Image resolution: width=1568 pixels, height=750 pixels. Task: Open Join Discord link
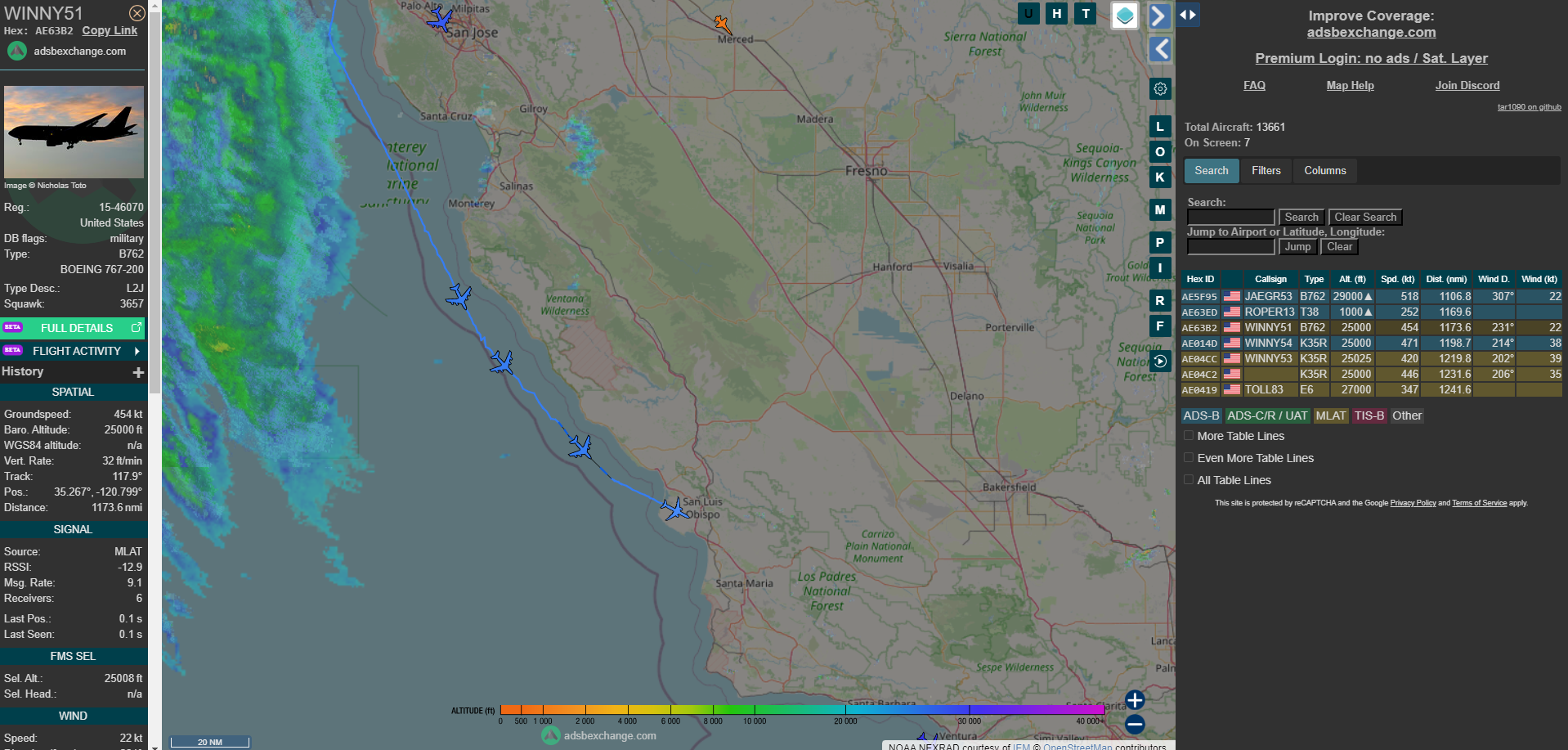click(x=1467, y=85)
